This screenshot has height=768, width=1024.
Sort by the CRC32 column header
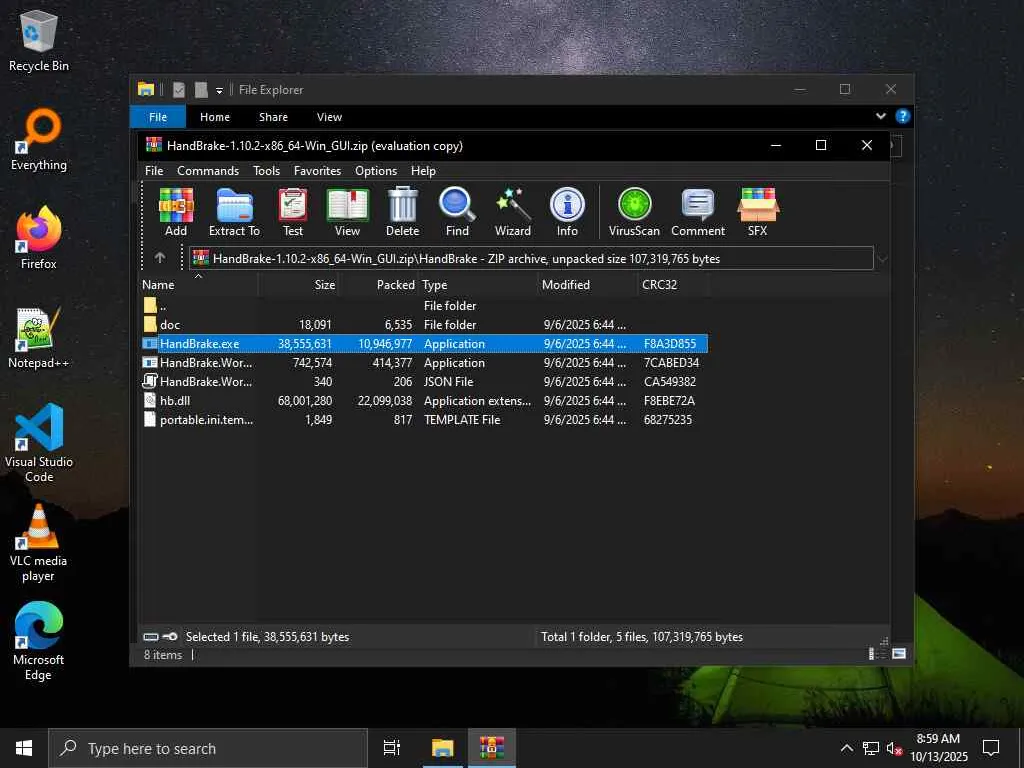point(673,285)
